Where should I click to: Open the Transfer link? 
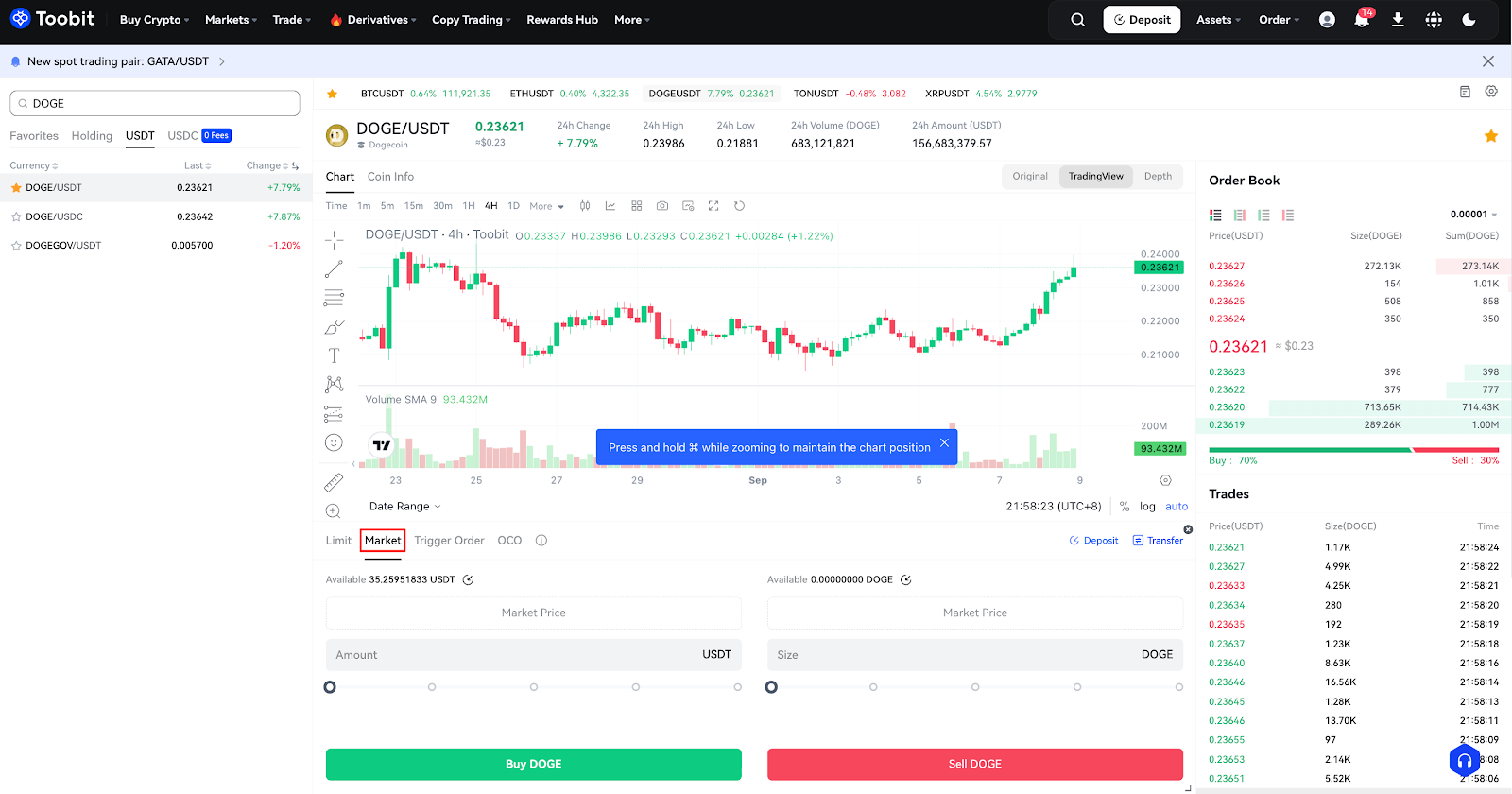pos(1158,541)
